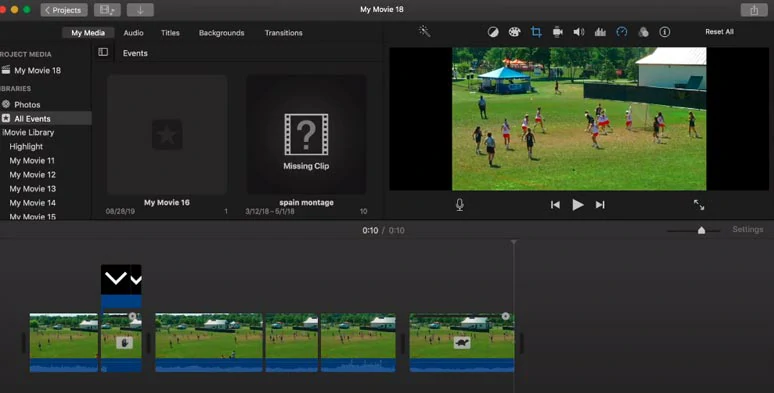
Task: Click the My Movie 16 event thumbnail
Action: (x=167, y=134)
